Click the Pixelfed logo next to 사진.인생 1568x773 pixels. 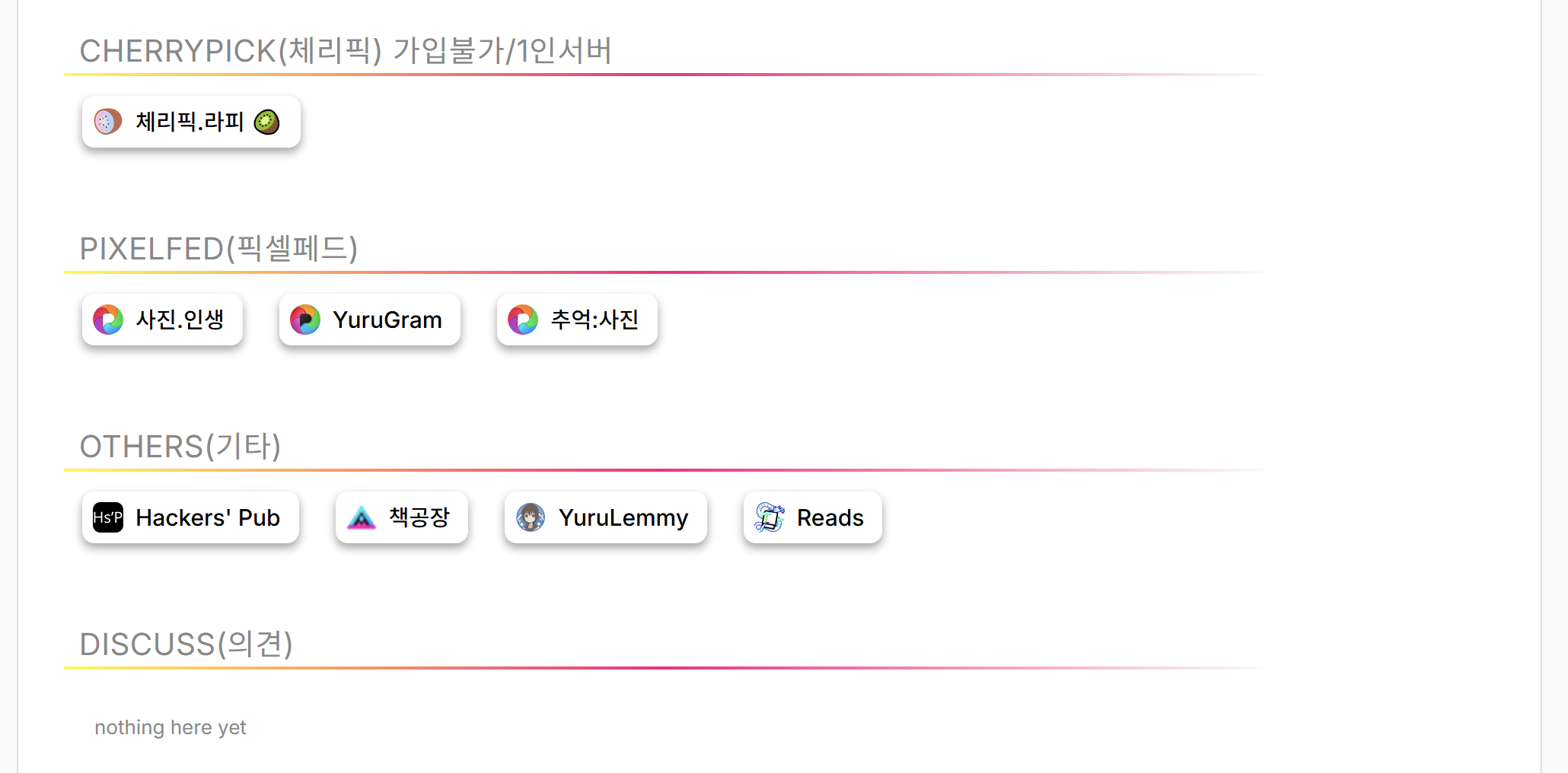click(x=108, y=320)
